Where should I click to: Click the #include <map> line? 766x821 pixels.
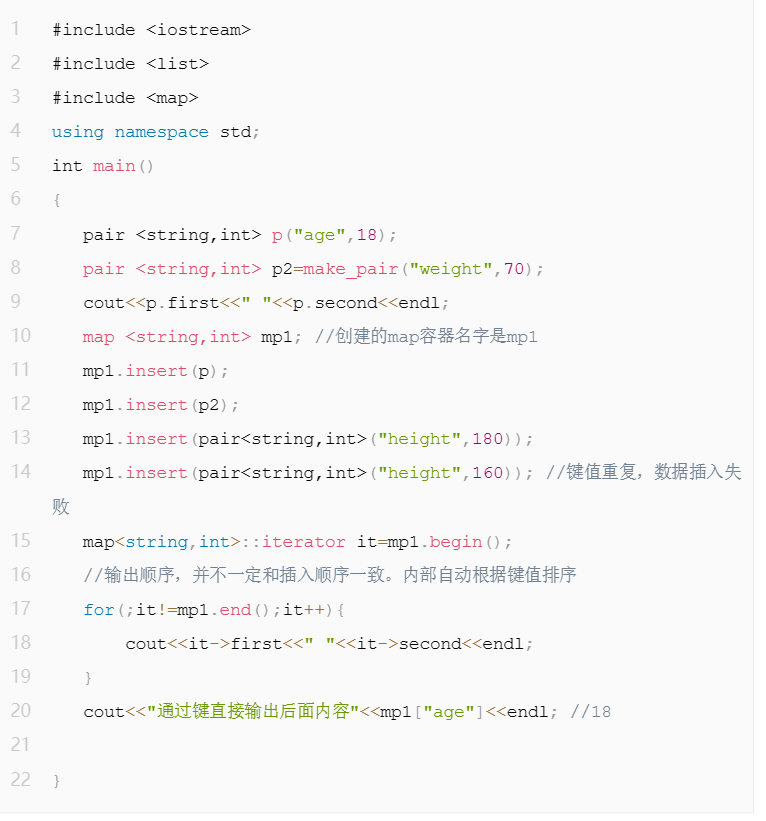click(125, 98)
